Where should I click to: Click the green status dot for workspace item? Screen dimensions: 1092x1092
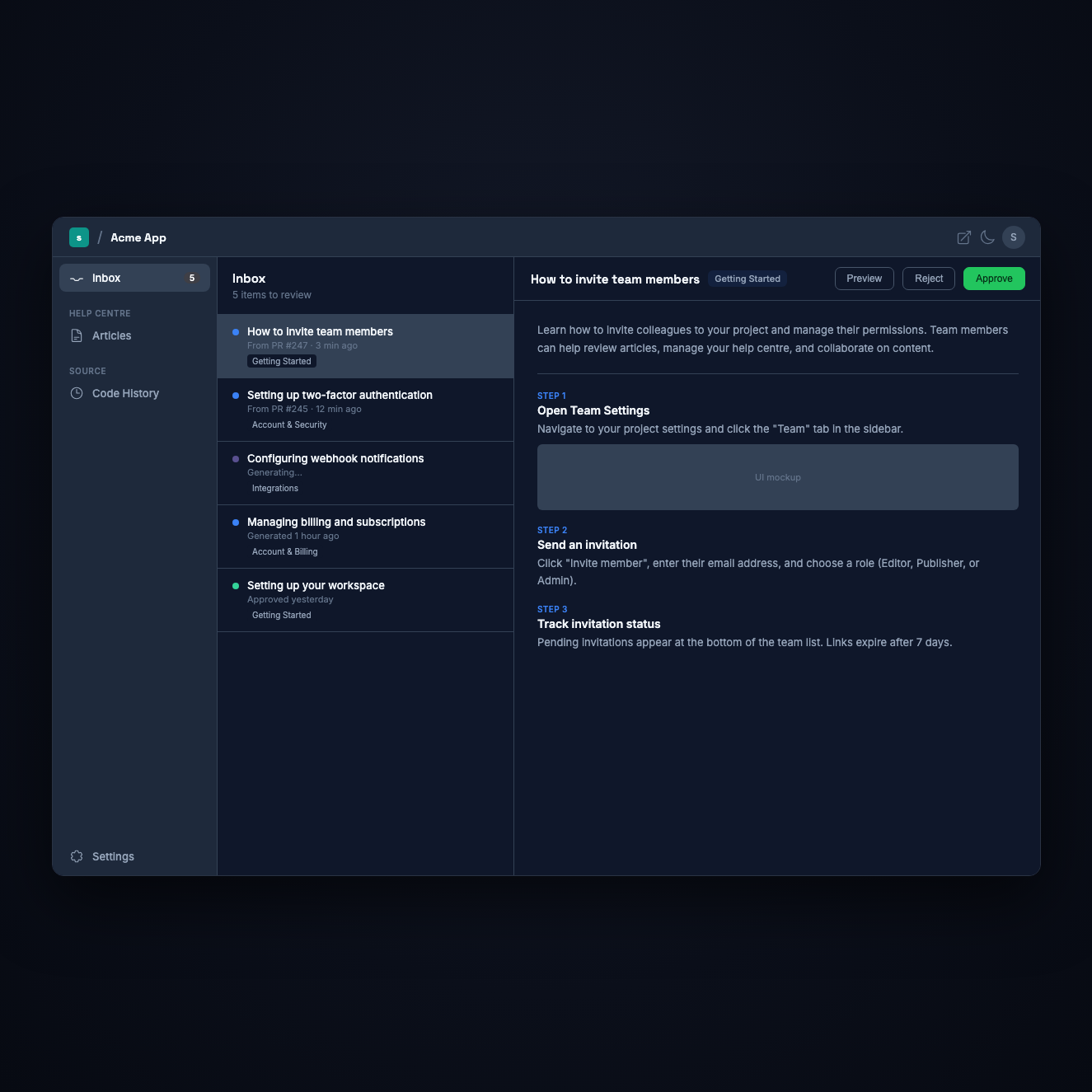point(236,586)
